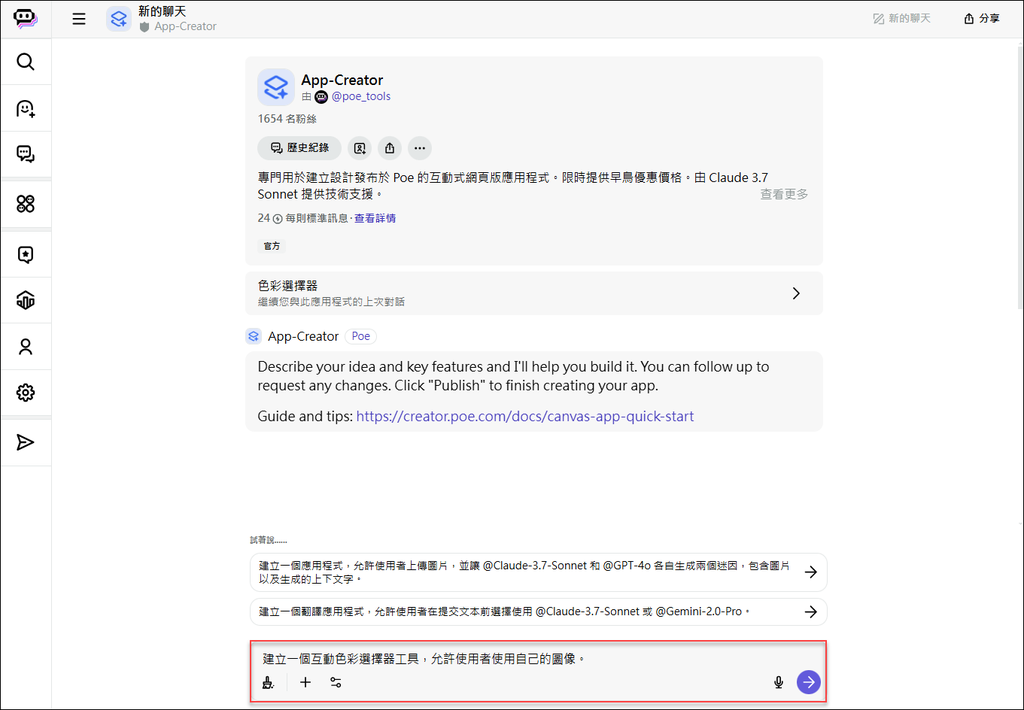Screen dimensions: 1024x710
Task: Open the canvas-app-quick-start guide link
Action: point(525,417)
